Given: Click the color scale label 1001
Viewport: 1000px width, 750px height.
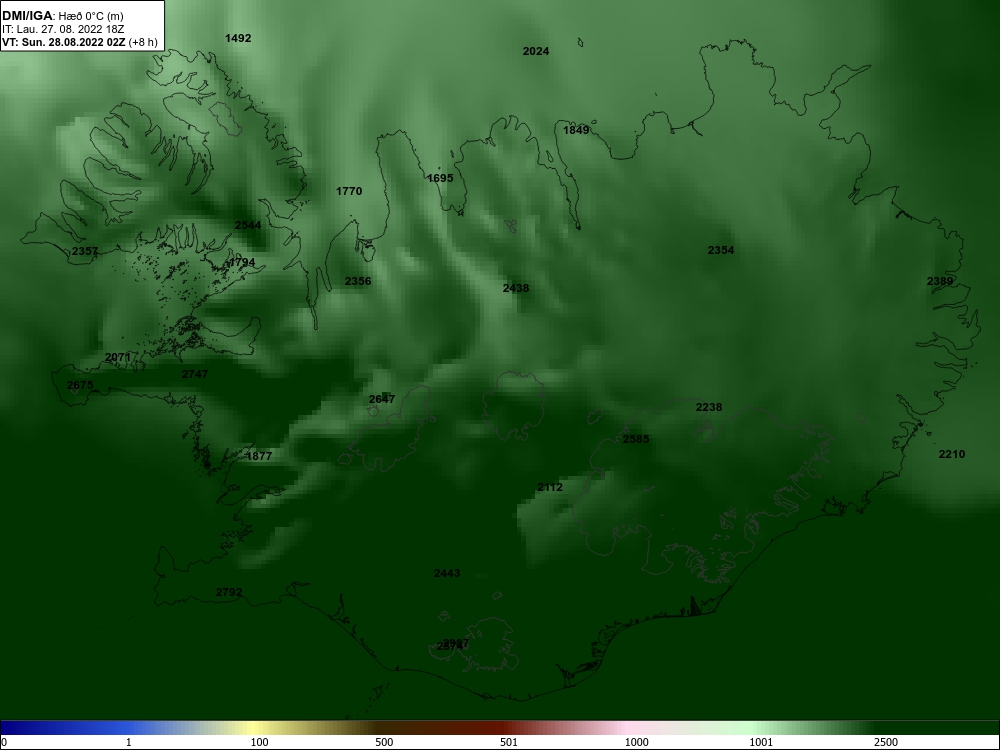Looking at the screenshot, I should coord(761,742).
